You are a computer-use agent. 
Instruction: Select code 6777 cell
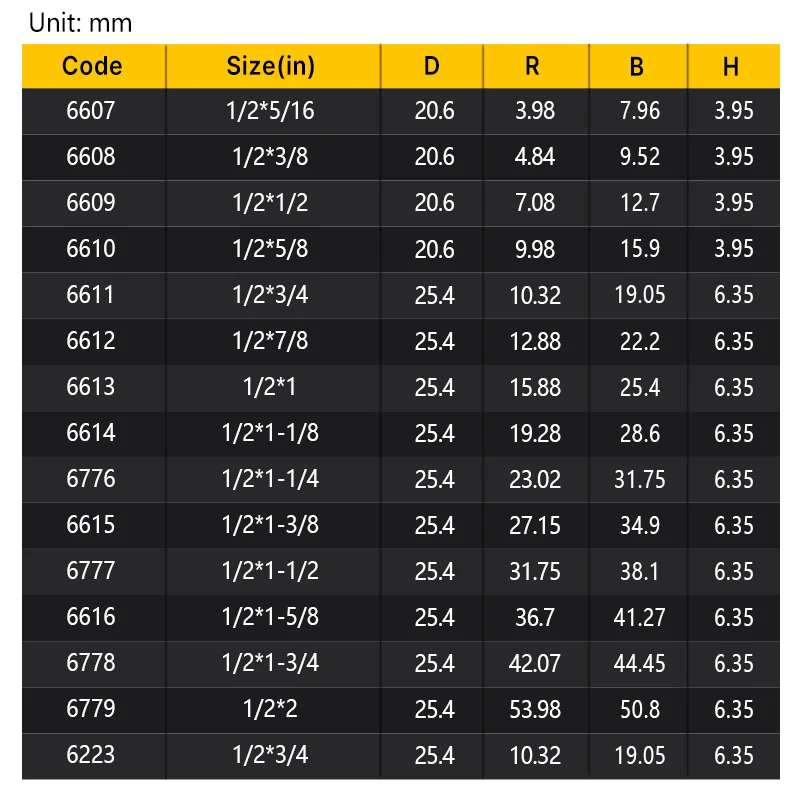[93, 571]
